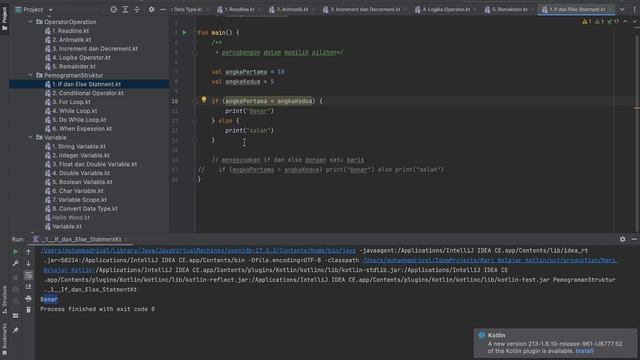
Task: Toggle soft-wrap in Run console
Action: tap(28, 276)
